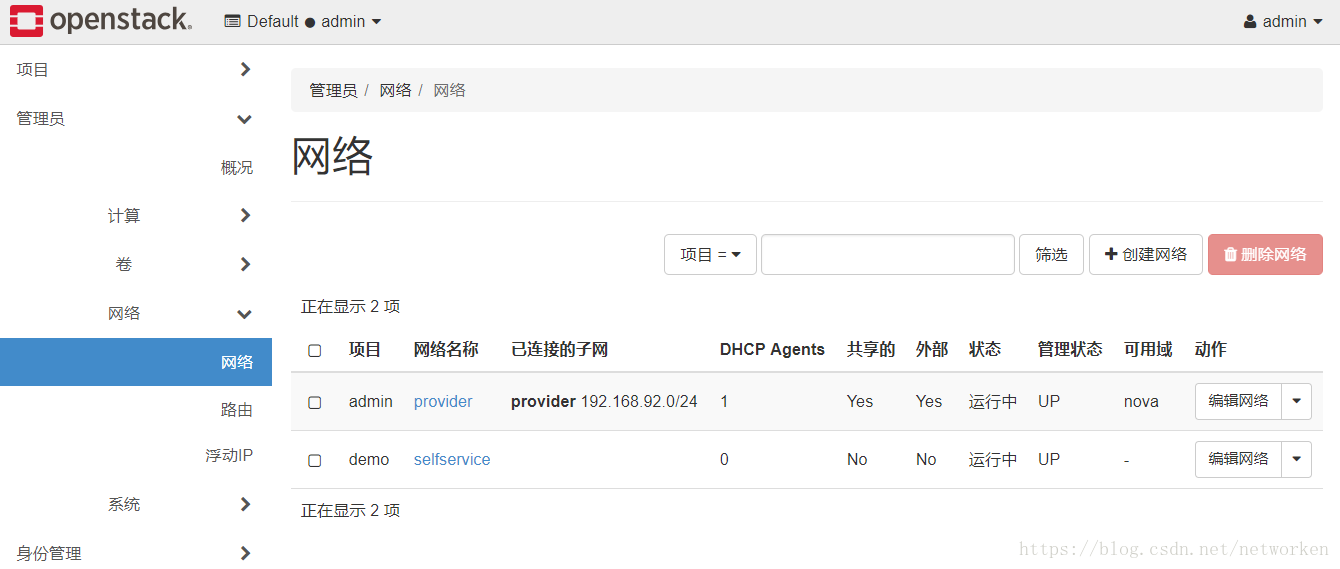This screenshot has height=569, width=1340.
Task: Collapse the 网络 submenu chevron
Action: (244, 314)
